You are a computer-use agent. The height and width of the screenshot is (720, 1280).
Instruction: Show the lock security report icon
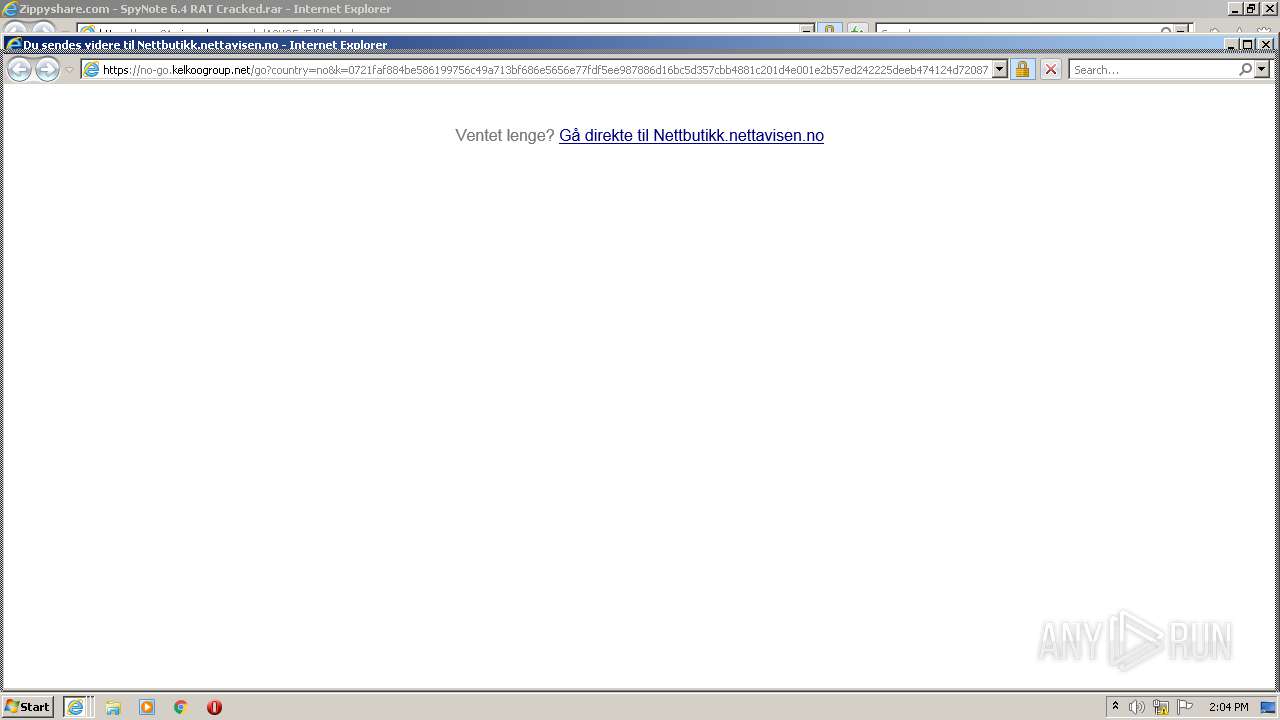[x=1022, y=70]
